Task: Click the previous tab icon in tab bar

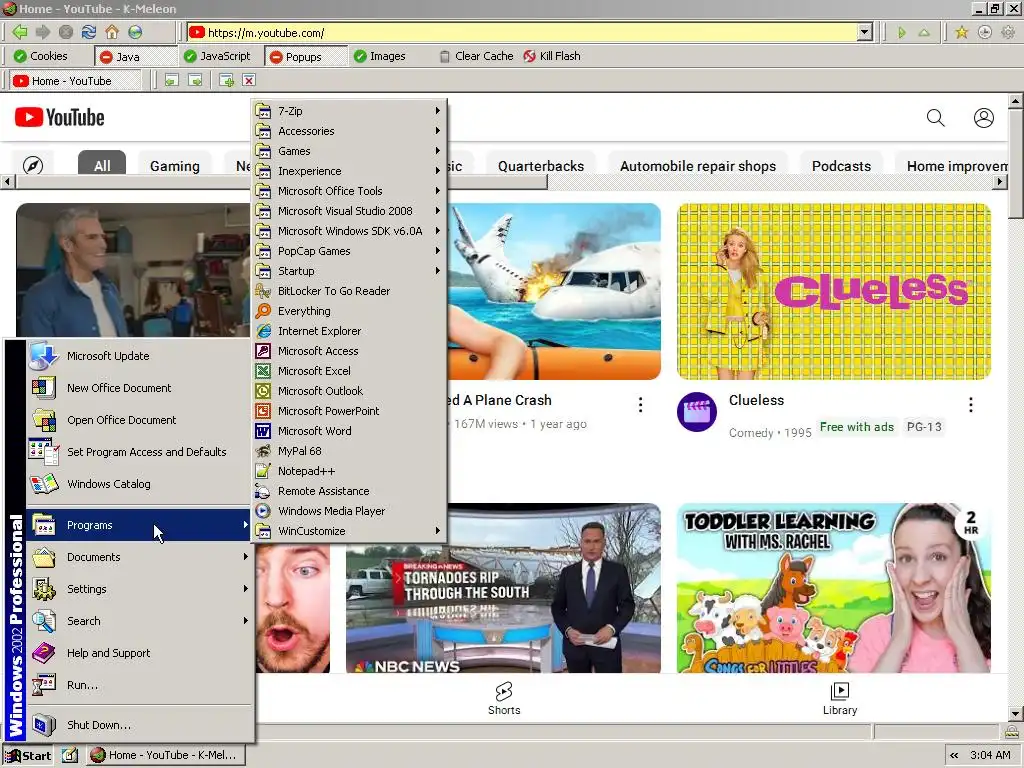Action: [171, 80]
